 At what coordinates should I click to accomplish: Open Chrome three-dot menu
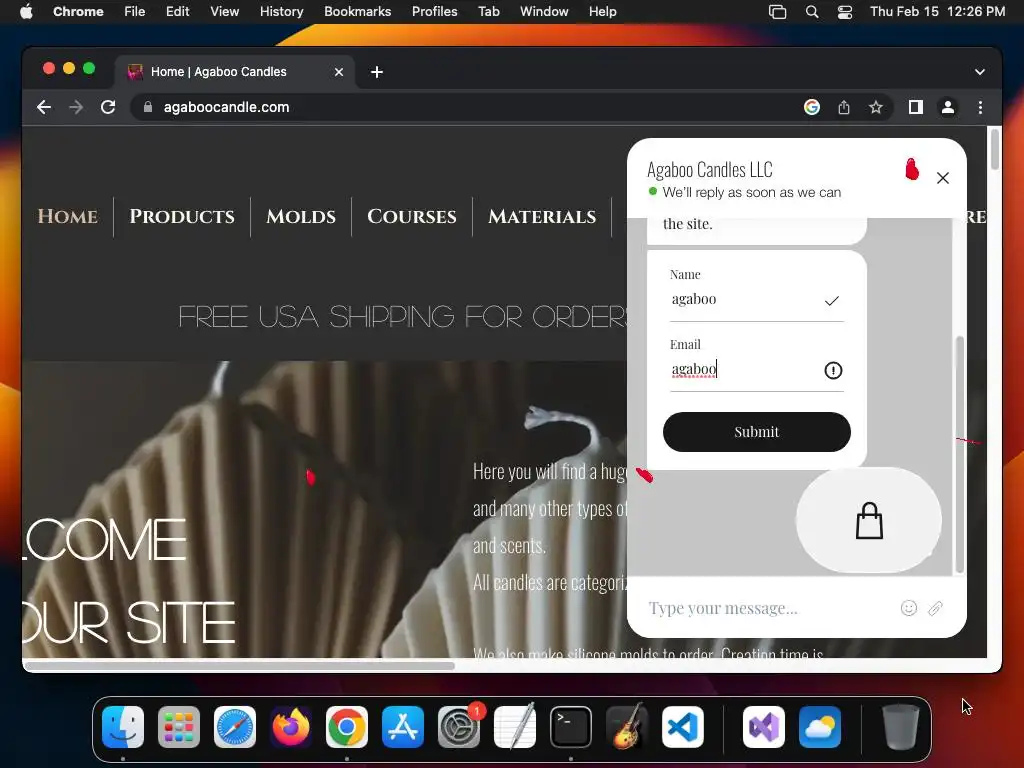click(980, 107)
